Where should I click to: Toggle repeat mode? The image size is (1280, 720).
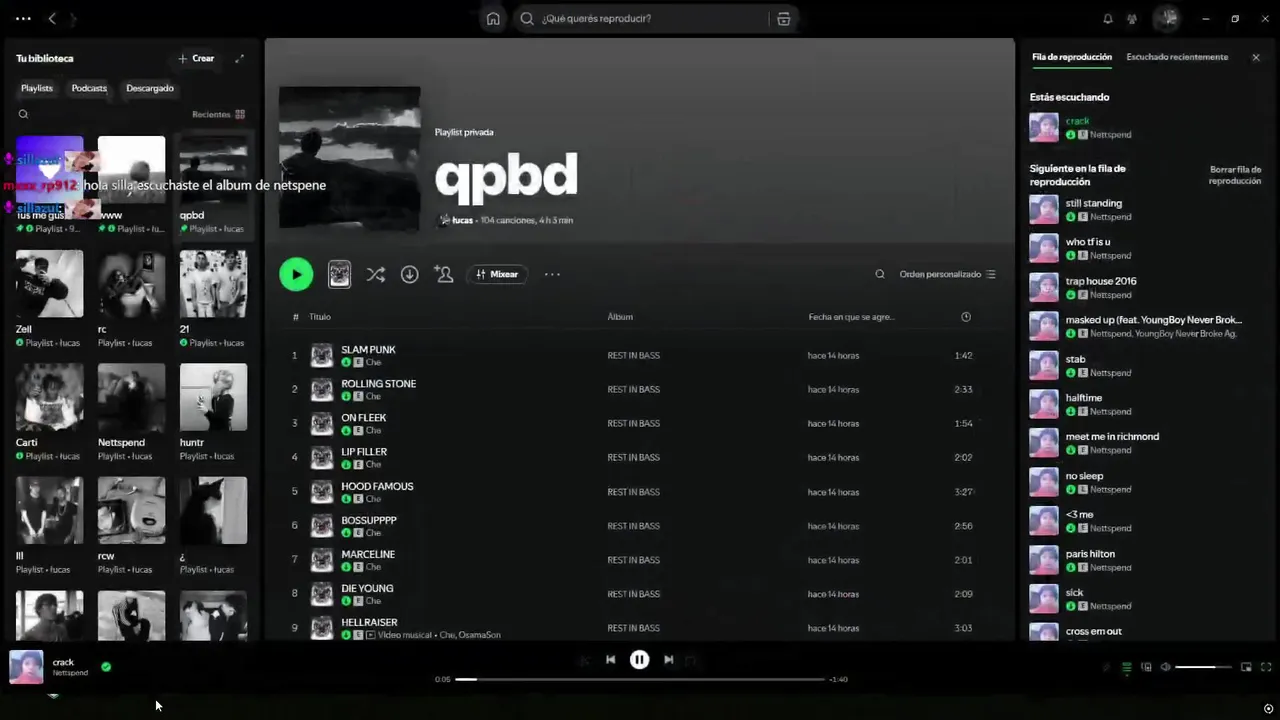tap(690, 660)
